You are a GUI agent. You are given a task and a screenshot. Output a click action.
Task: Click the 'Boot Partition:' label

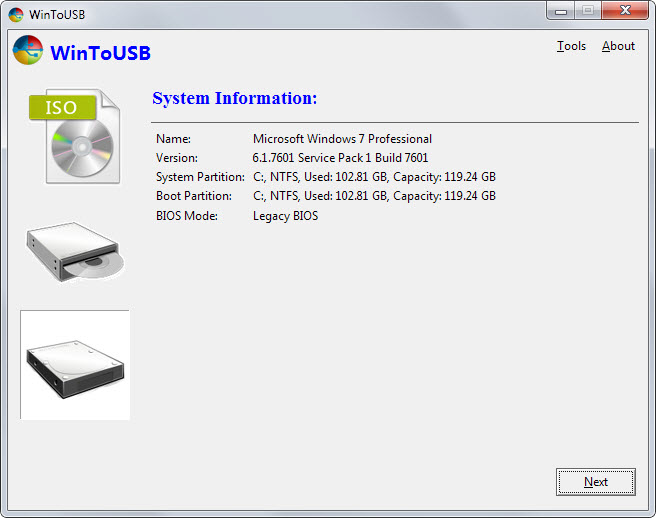point(194,196)
